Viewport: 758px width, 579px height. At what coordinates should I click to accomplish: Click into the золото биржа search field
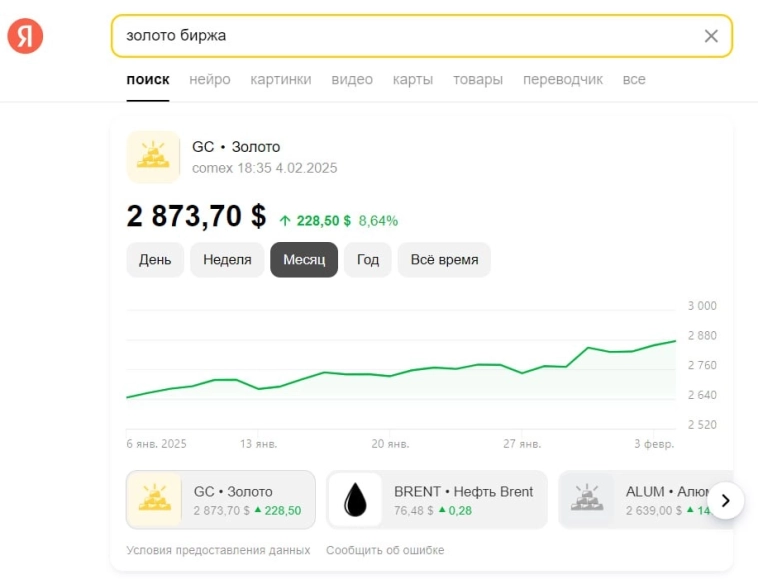(x=400, y=36)
